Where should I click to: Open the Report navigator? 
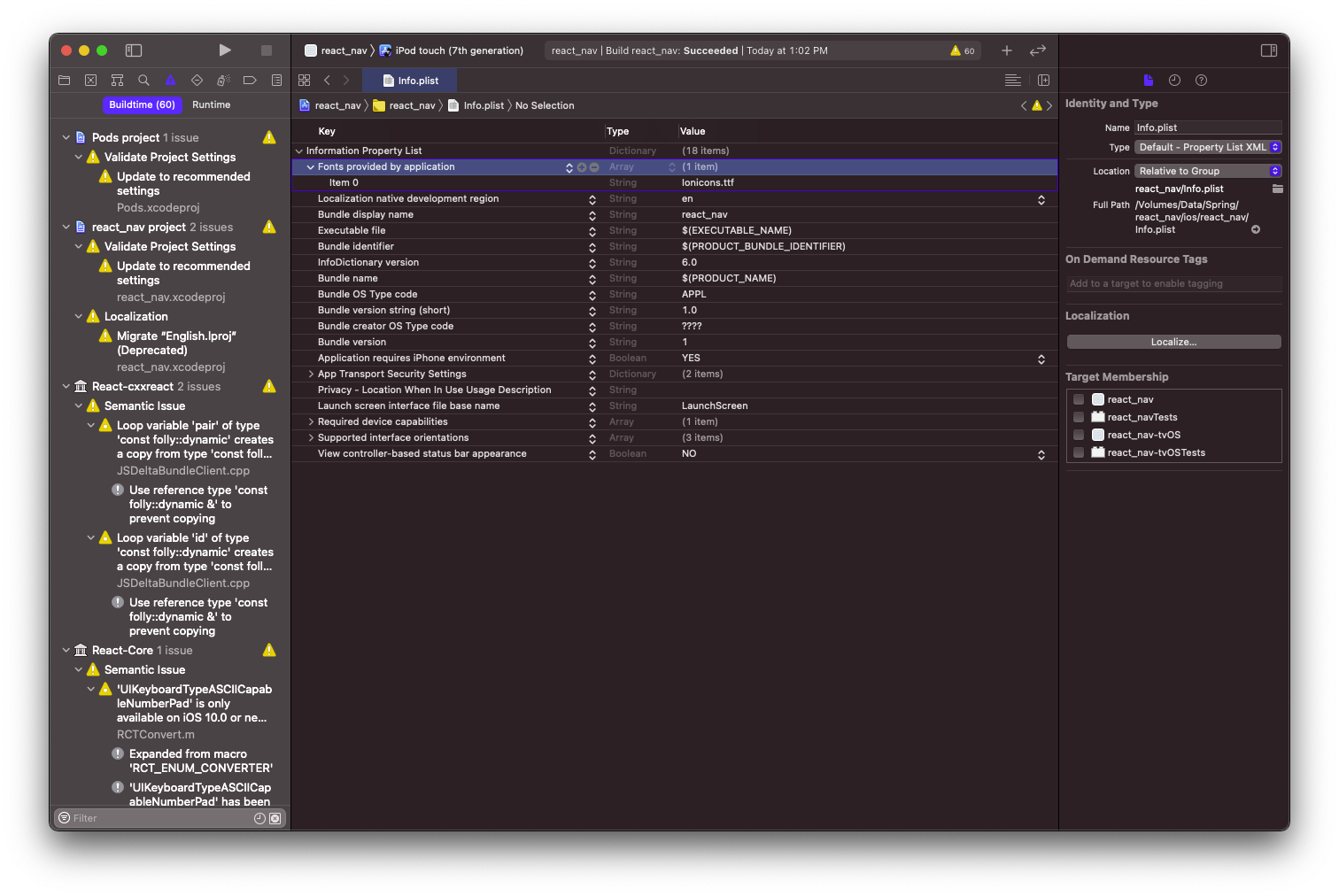(276, 81)
